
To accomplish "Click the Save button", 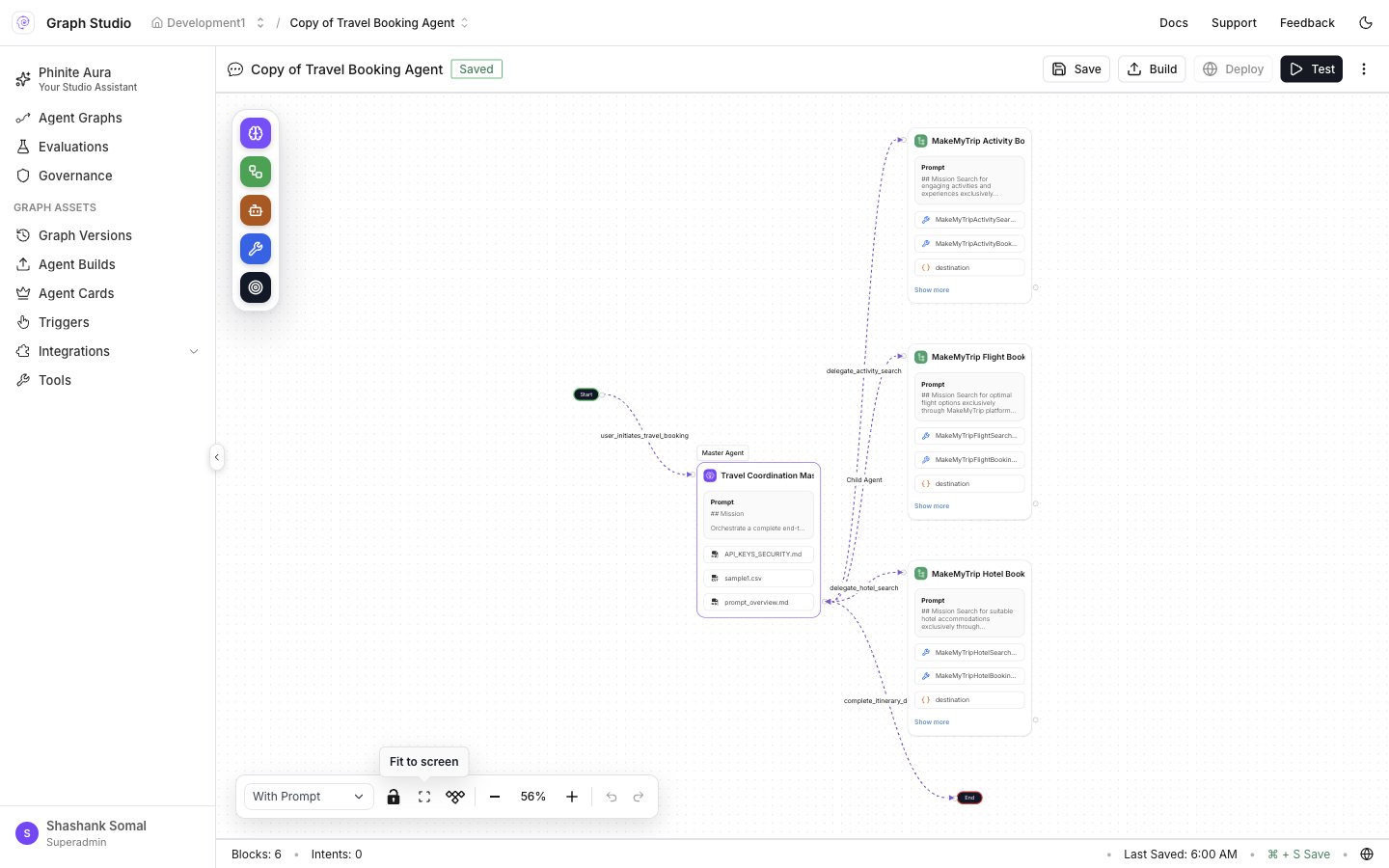I will click(1076, 69).
